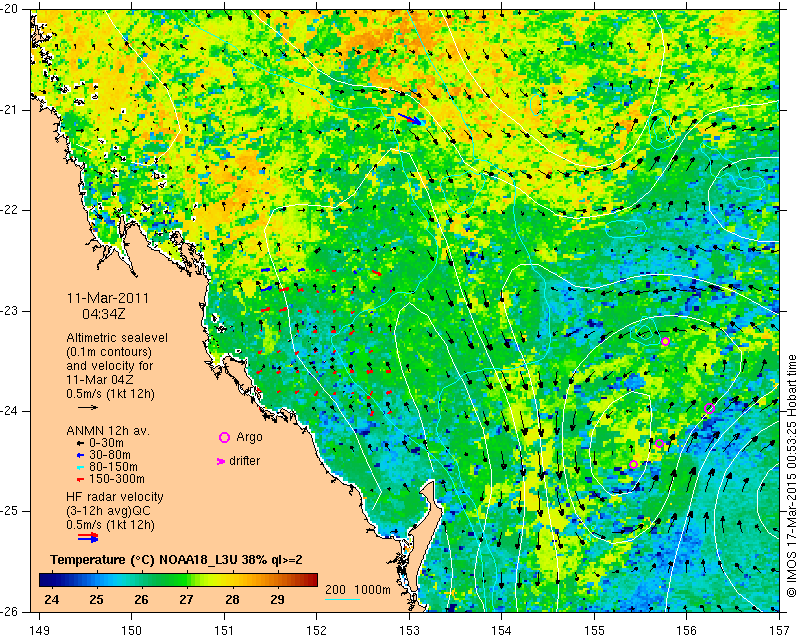
Task: Click the Argo float marker near 155.4E 24.5S
Action: pyautogui.click(x=633, y=464)
